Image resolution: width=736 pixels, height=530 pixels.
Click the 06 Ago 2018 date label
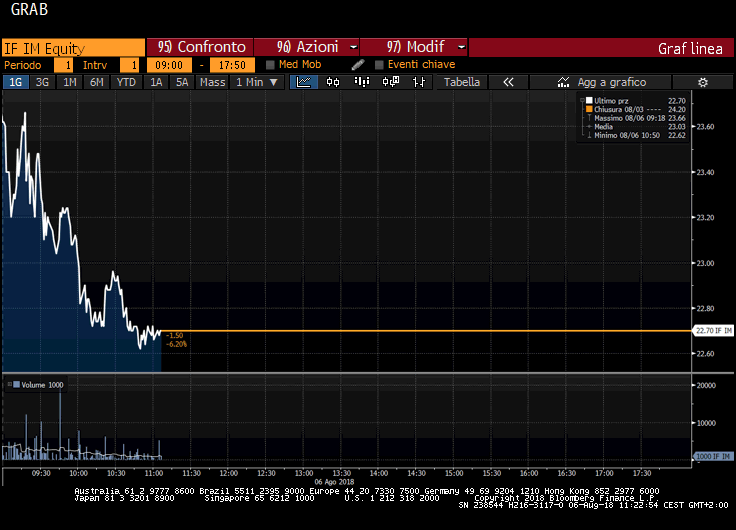(334, 482)
